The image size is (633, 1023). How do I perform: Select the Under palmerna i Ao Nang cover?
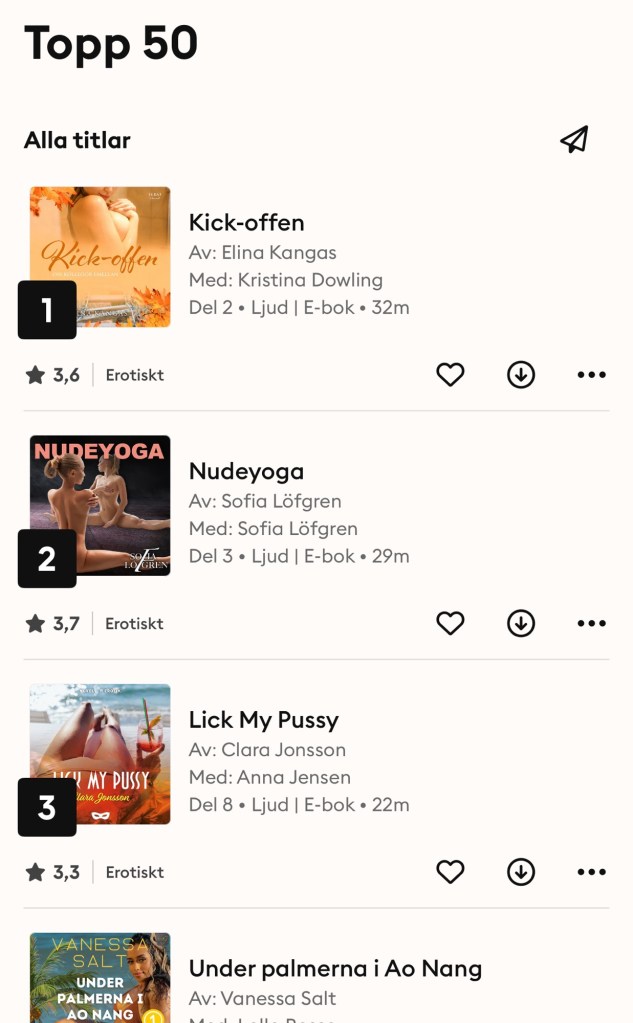[x=100, y=978]
